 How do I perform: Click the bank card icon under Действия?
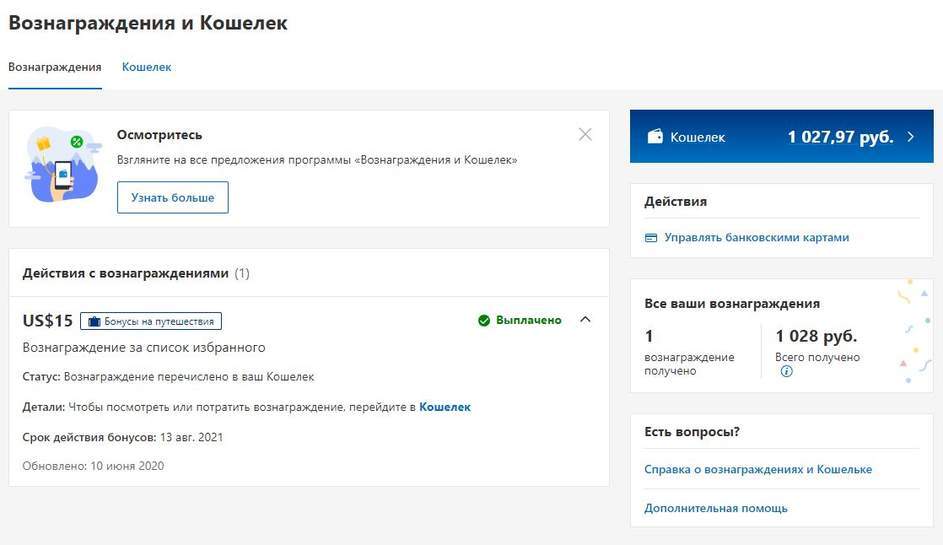click(651, 238)
